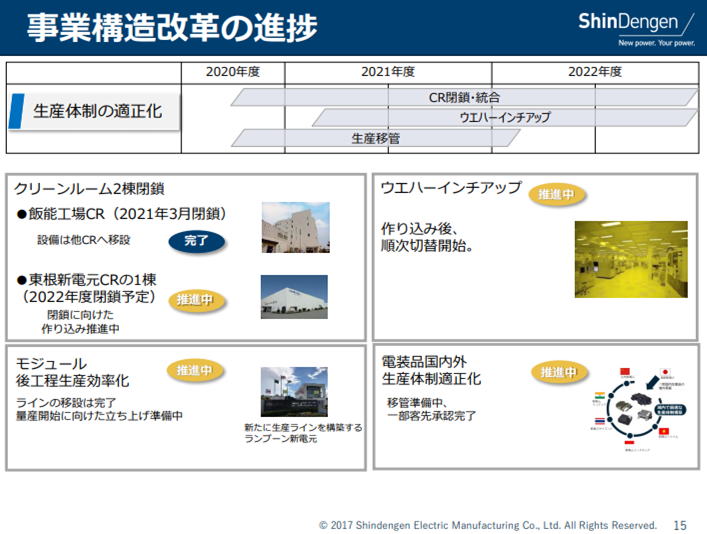The height and width of the screenshot is (534, 707).
Task: Select the 生産移管 timeline bar
Action: 376,138
